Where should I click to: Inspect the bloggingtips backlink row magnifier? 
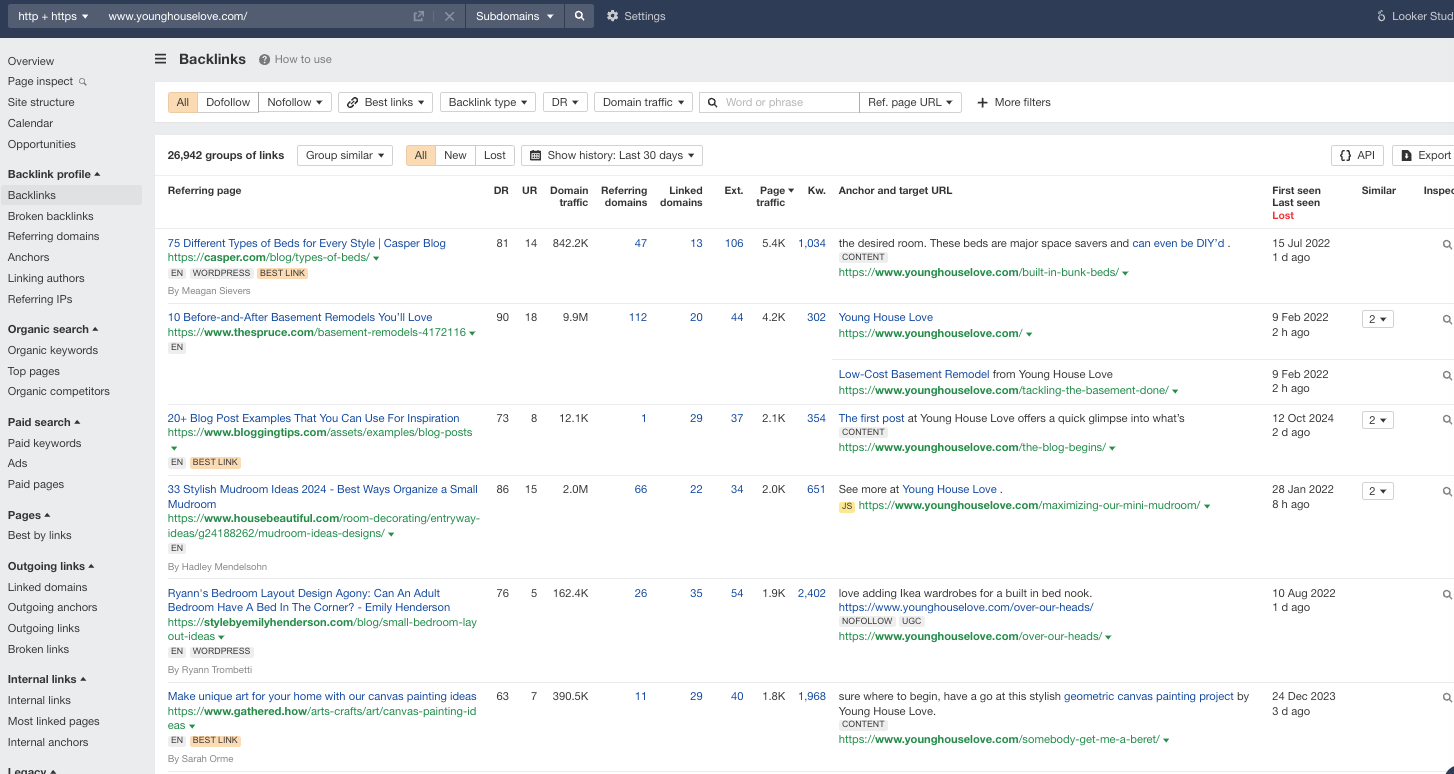click(1446, 419)
